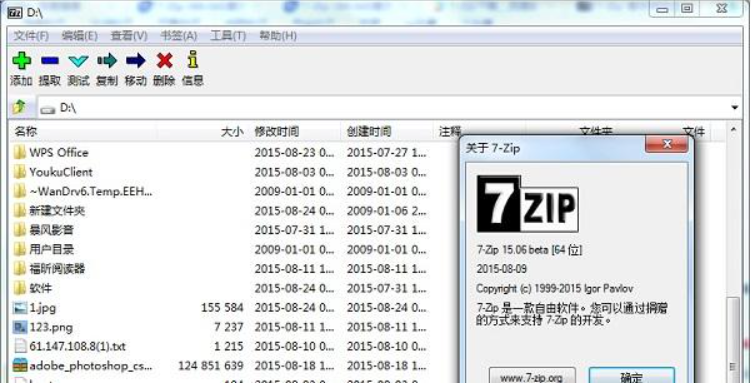Click the red Delete (删除) icon
Viewport: 751px width, 385px height.
[x=164, y=60]
